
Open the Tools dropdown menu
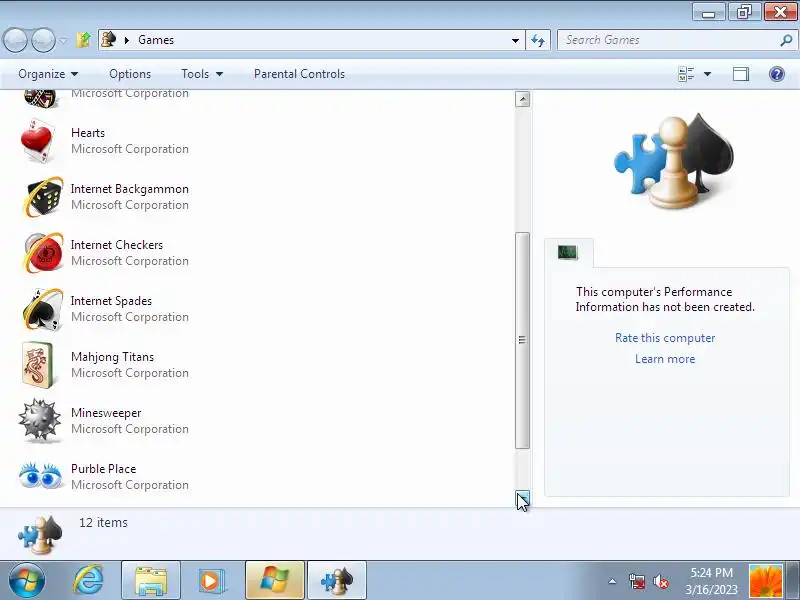tap(202, 74)
